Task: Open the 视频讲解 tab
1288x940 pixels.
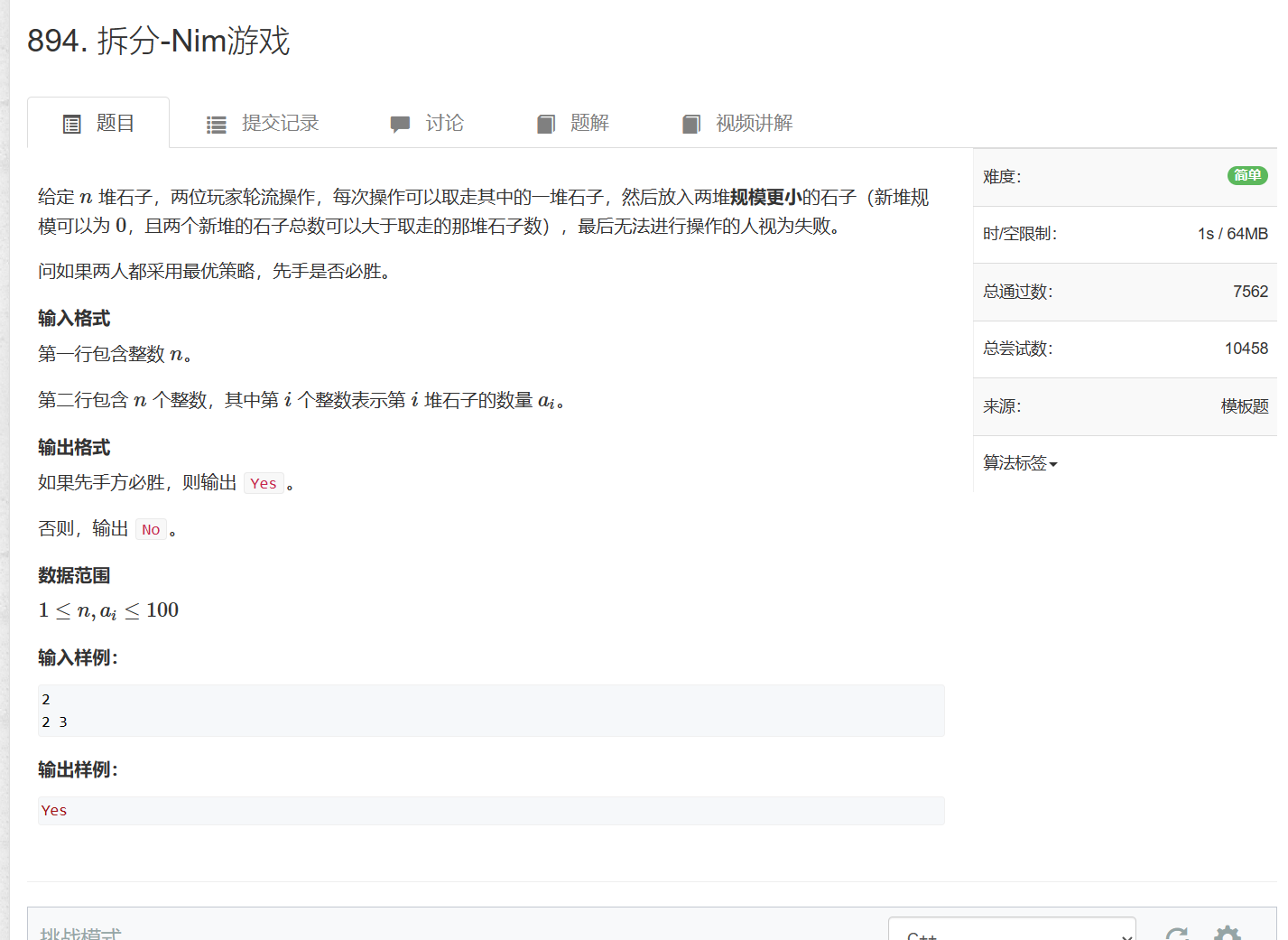Action: pos(737,123)
